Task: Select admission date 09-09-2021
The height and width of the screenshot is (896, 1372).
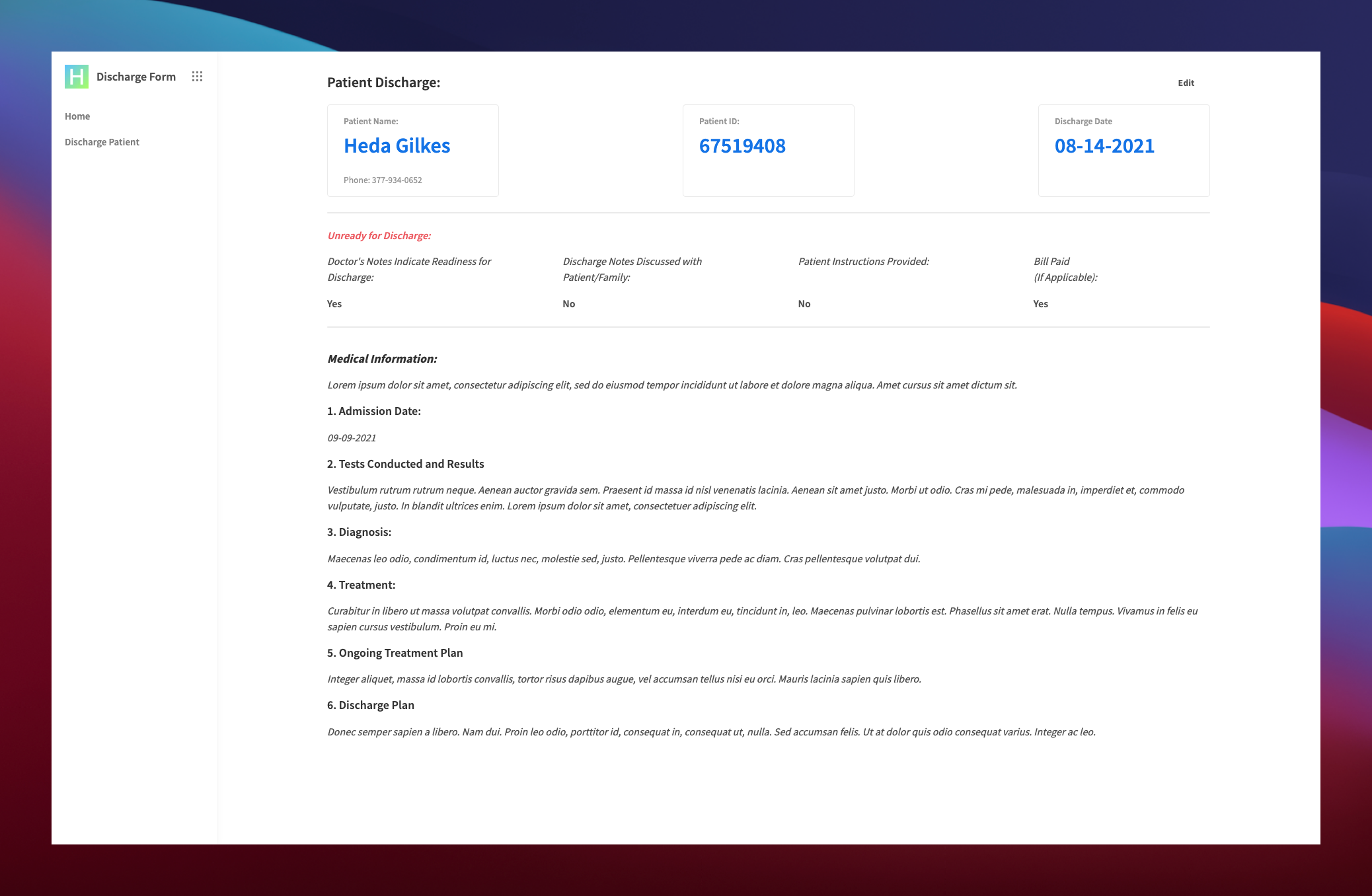Action: [352, 438]
